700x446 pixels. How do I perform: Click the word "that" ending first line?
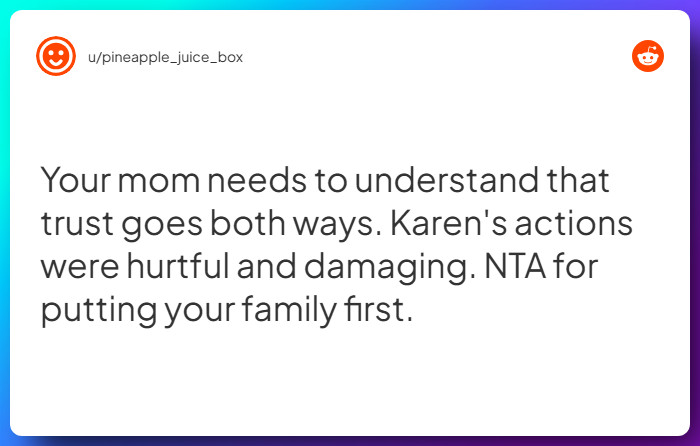click(579, 180)
